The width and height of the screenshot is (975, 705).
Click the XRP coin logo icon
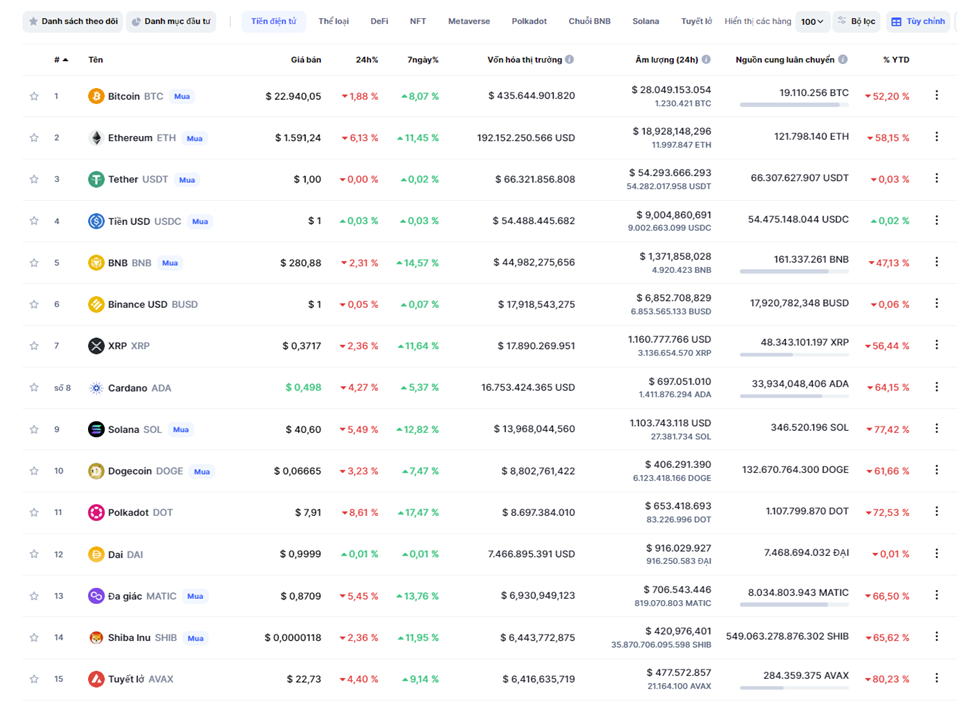pos(96,346)
